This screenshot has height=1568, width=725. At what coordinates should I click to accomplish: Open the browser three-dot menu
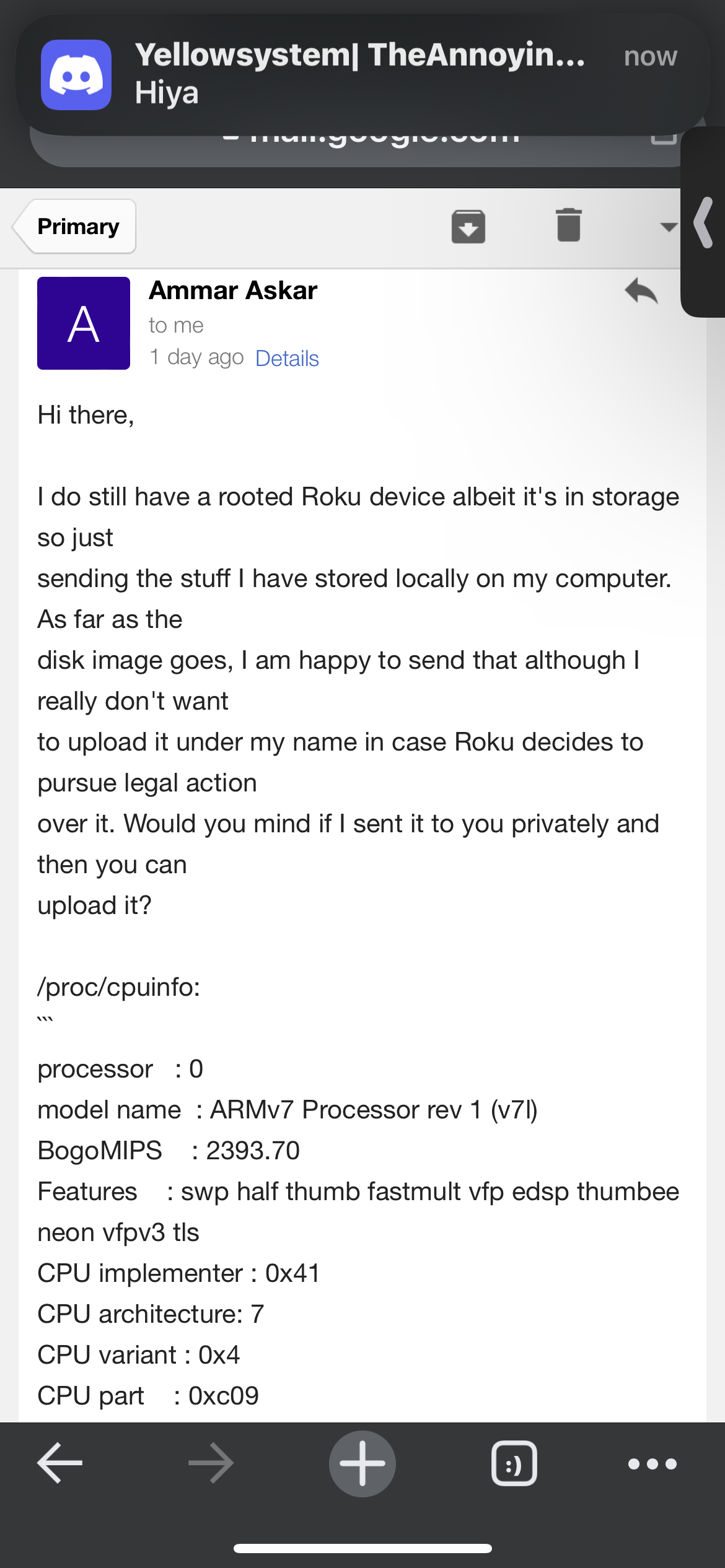(652, 1464)
